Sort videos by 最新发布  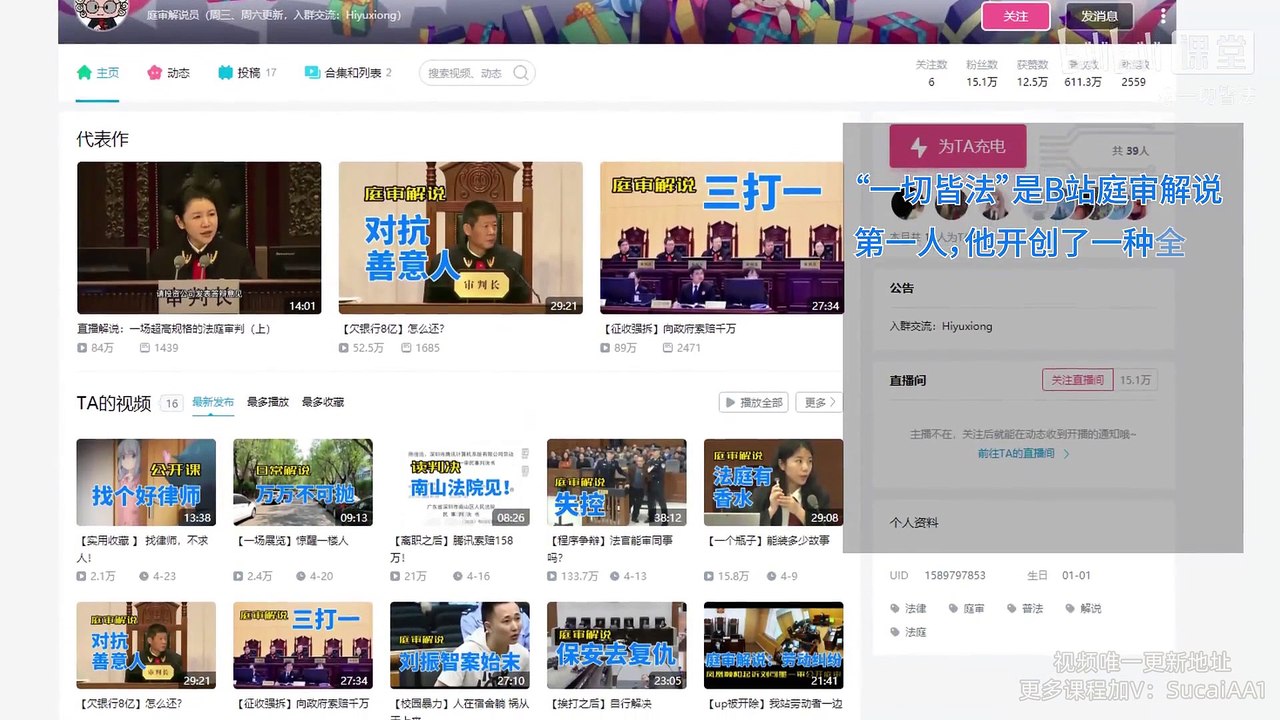[213, 402]
